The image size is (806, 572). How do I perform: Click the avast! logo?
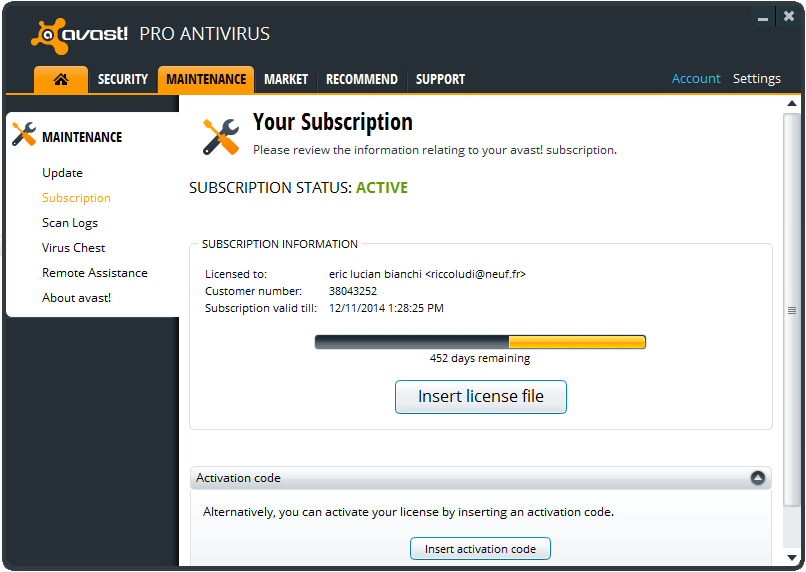(x=79, y=35)
